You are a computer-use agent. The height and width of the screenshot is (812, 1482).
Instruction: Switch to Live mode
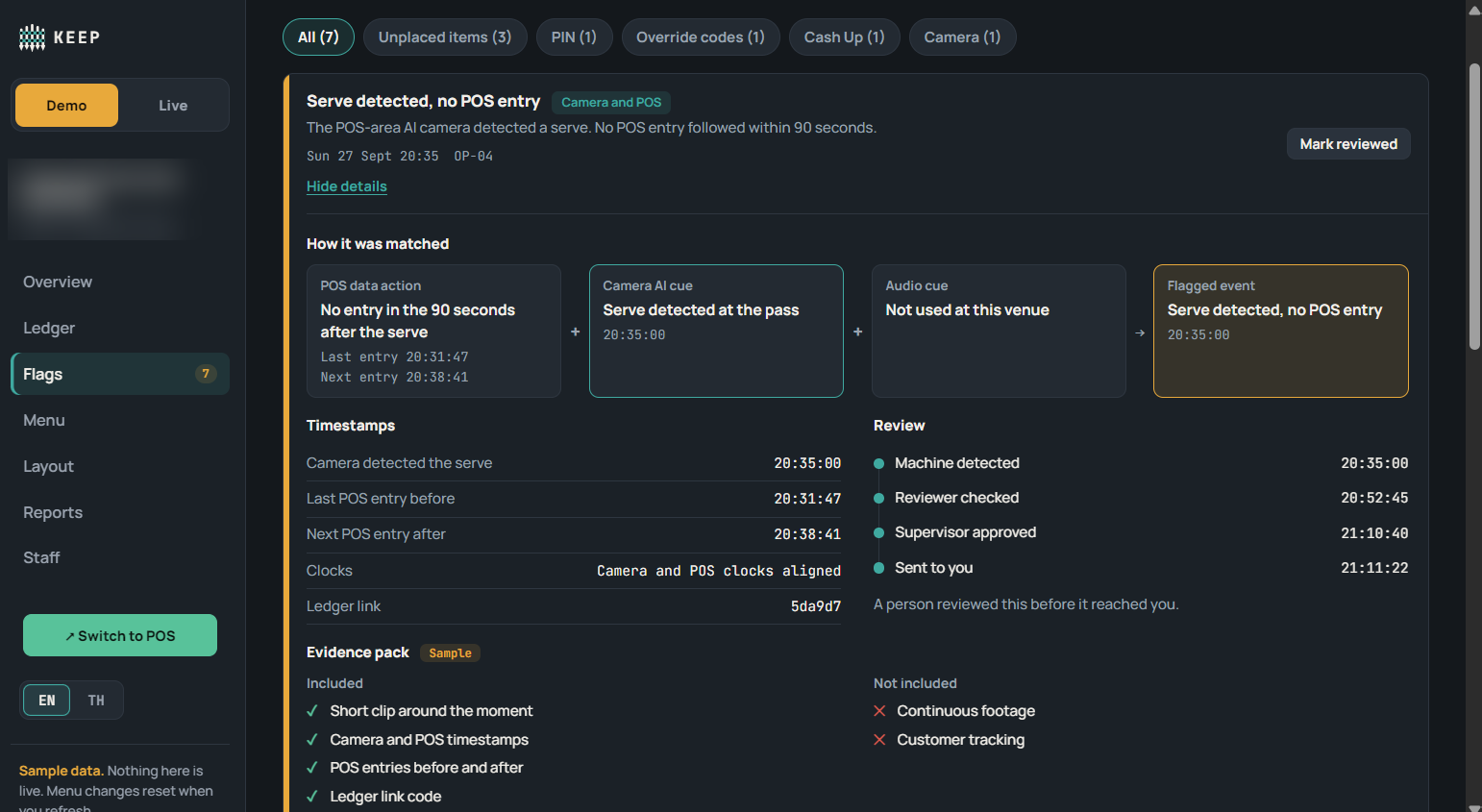pos(173,106)
